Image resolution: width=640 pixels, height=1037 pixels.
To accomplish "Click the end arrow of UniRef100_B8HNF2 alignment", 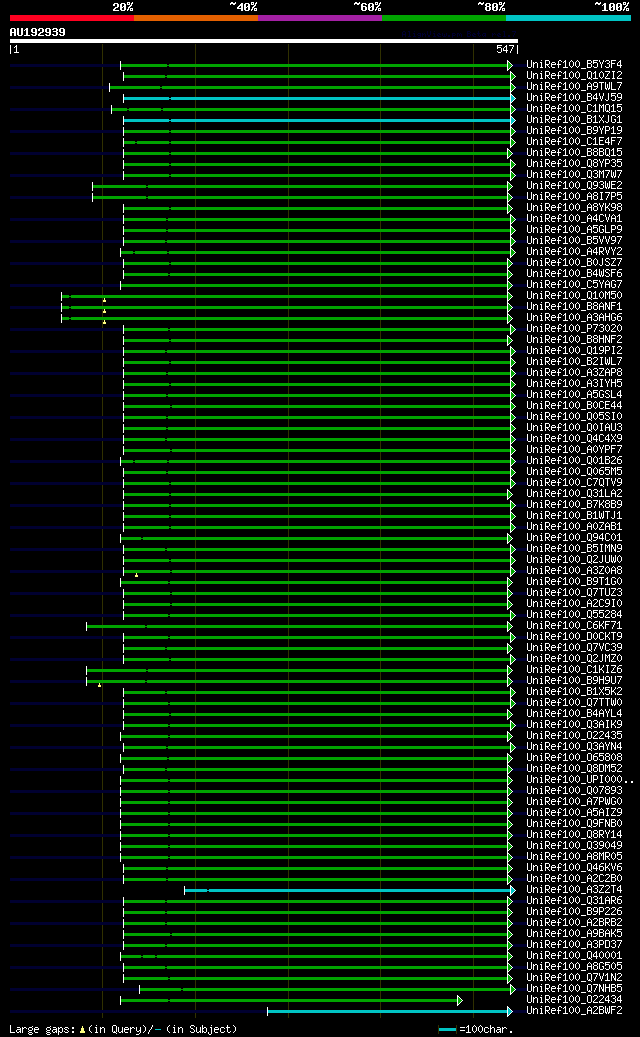I will click(x=510, y=340).
